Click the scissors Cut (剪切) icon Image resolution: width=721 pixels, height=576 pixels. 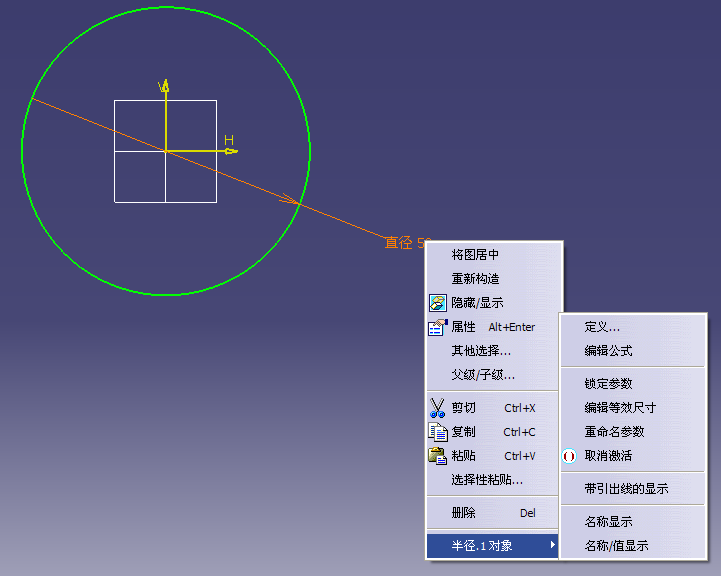click(x=438, y=408)
